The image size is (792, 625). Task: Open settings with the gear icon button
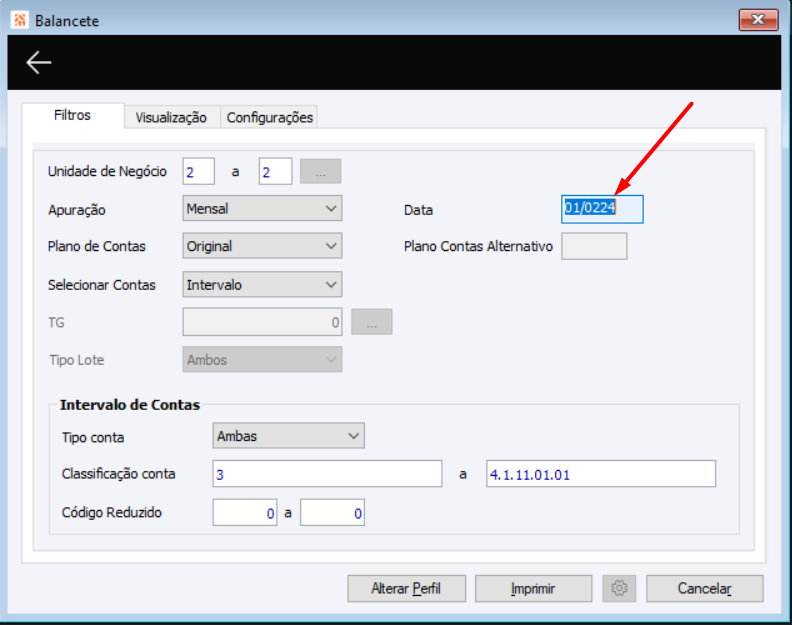[x=619, y=588]
